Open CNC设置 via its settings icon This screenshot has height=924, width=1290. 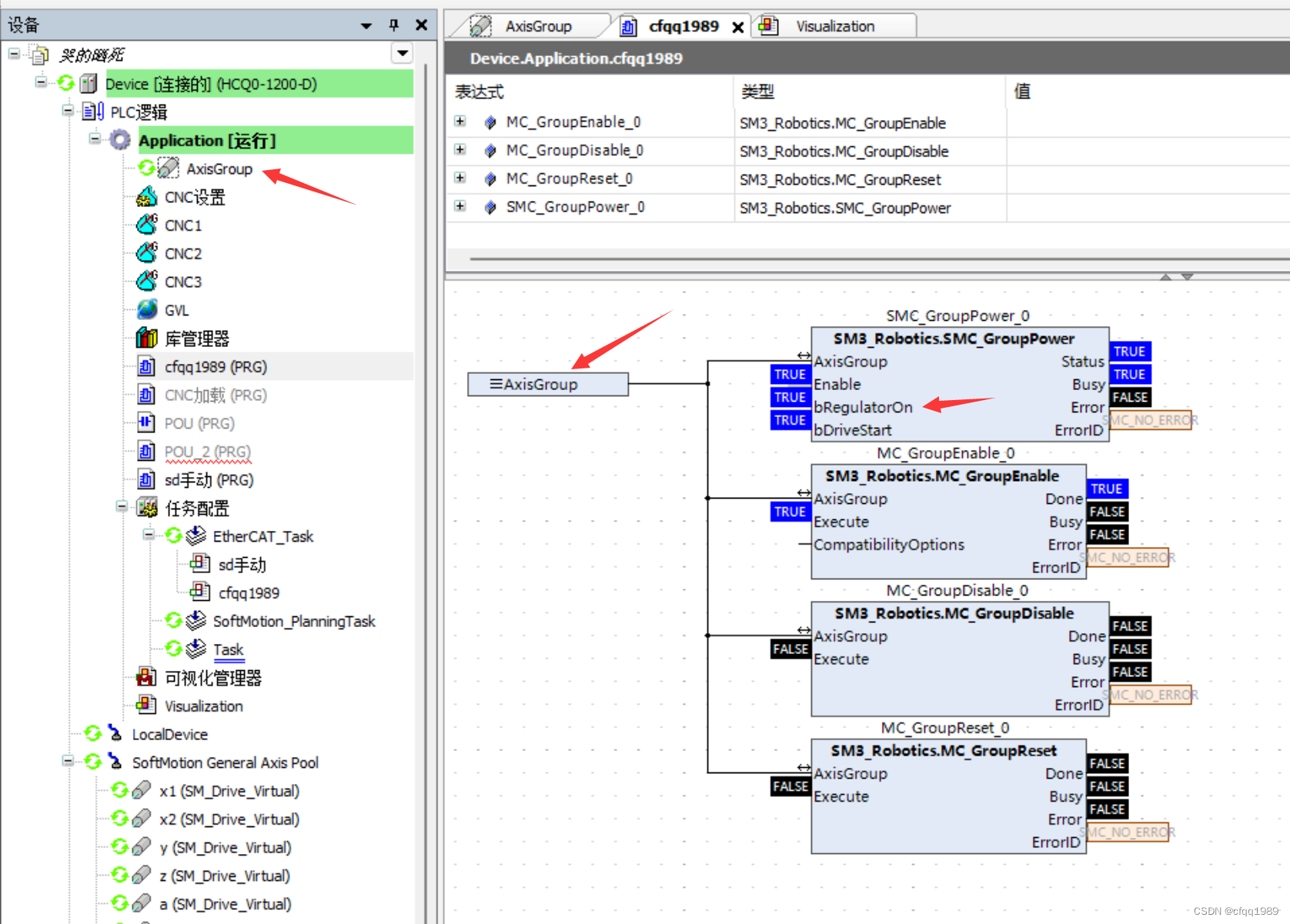[x=146, y=197]
